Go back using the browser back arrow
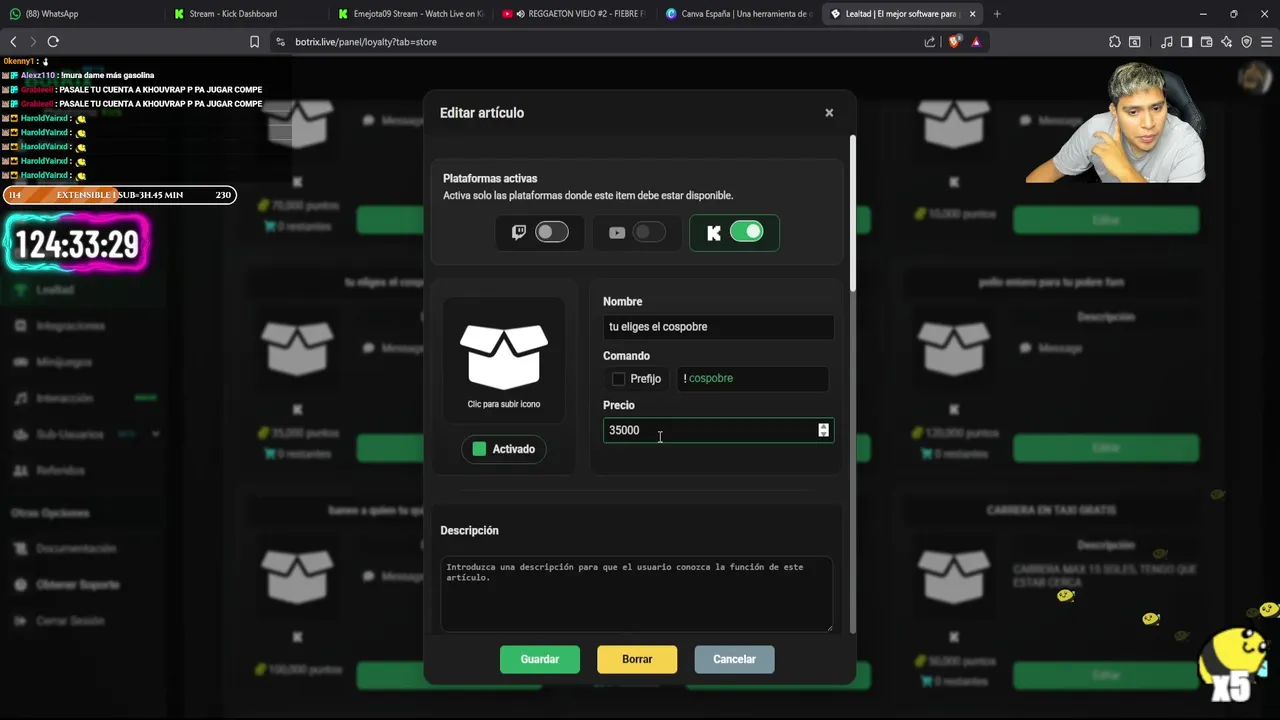This screenshot has width=1280, height=720. click(x=13, y=41)
